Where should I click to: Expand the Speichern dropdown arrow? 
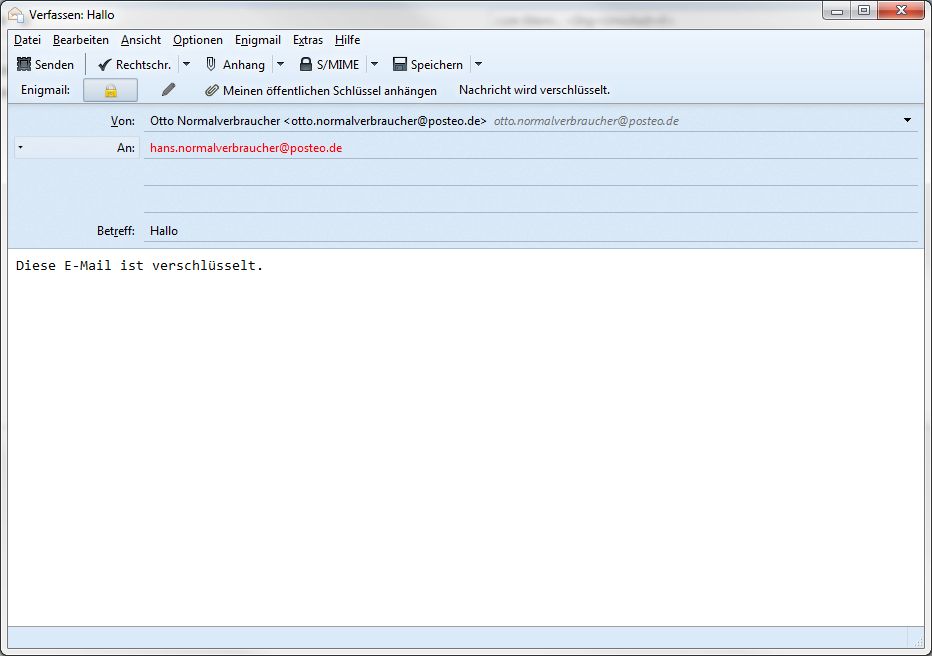click(x=478, y=64)
